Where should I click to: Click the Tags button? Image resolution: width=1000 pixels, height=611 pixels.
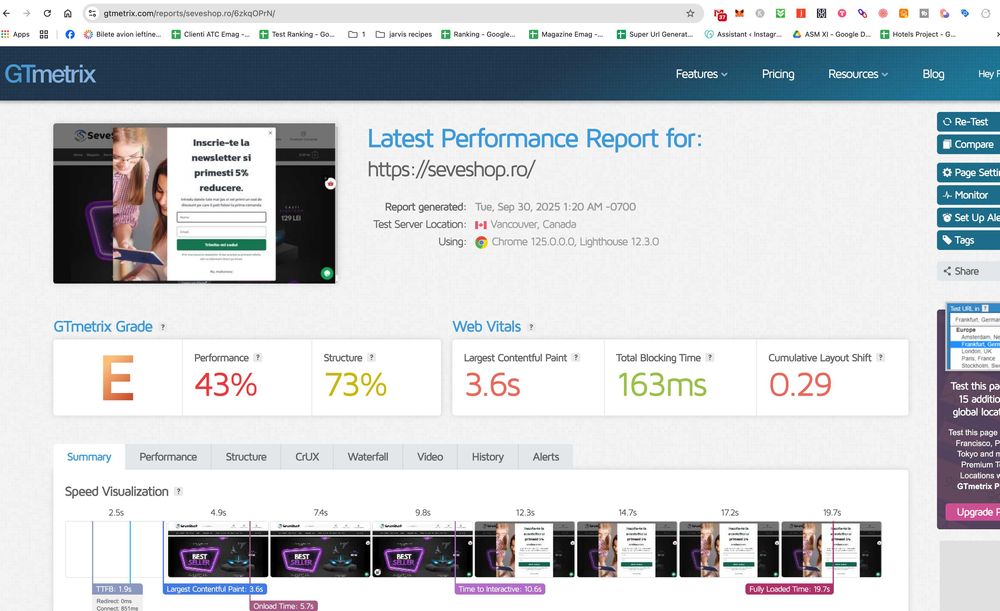tap(968, 240)
